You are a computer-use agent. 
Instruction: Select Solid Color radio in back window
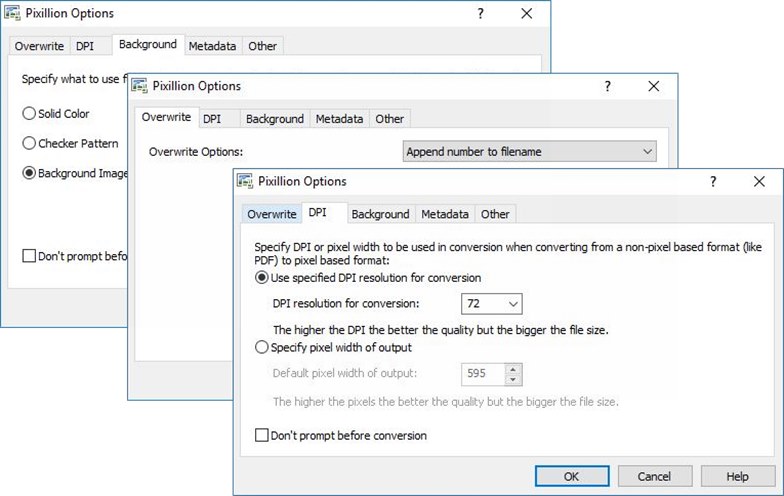29,114
